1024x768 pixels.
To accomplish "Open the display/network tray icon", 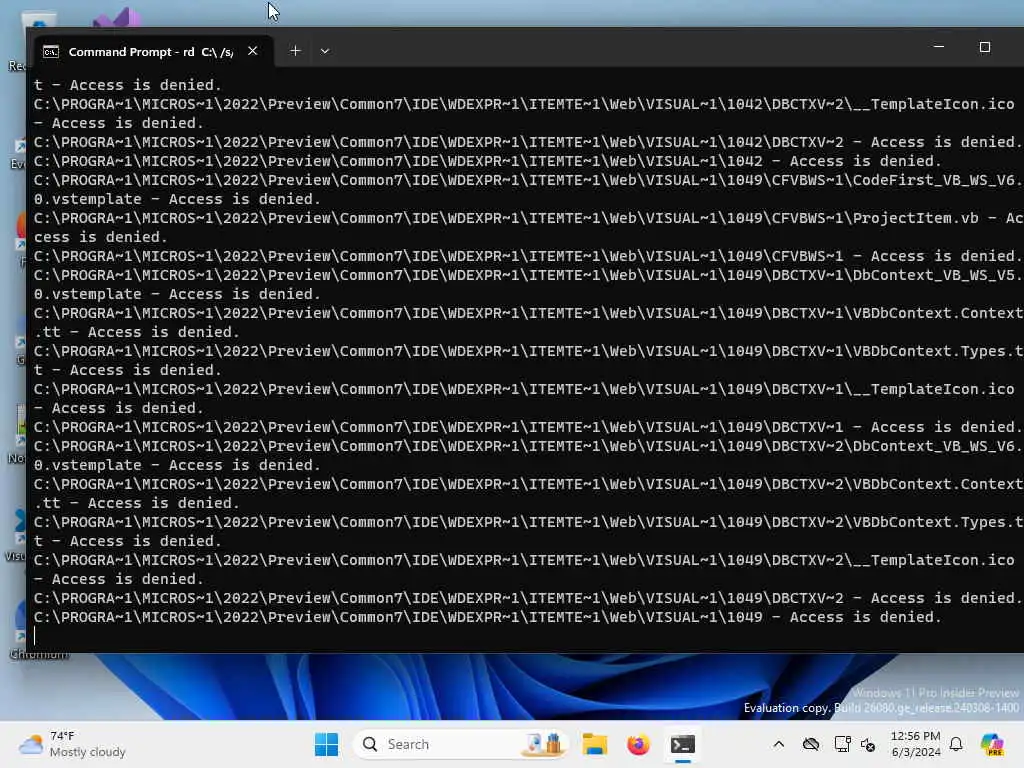I will pos(842,744).
